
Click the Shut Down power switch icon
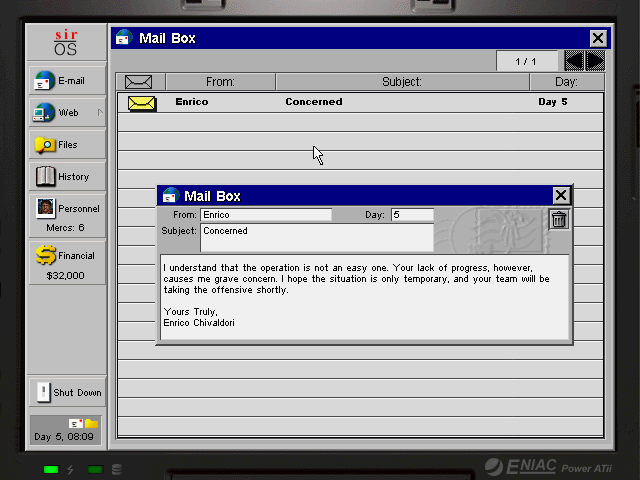[x=43, y=392]
